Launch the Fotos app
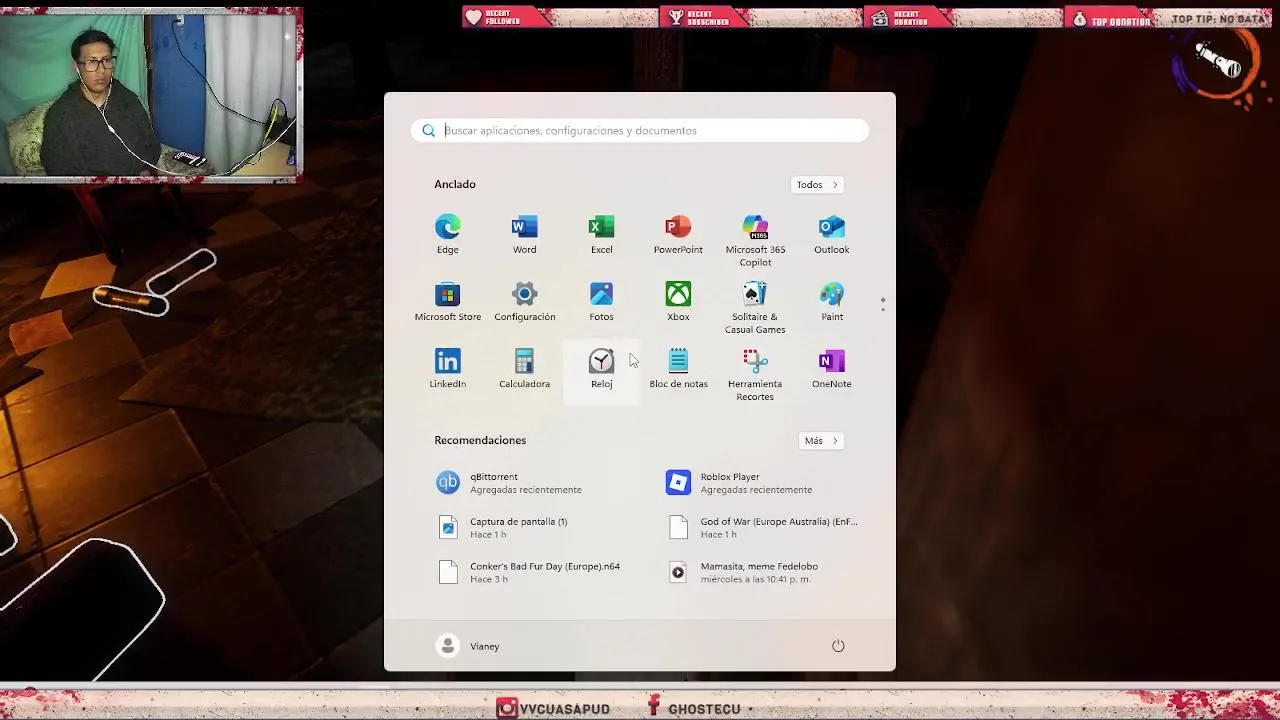Image resolution: width=1280 pixels, height=720 pixels. [601, 302]
